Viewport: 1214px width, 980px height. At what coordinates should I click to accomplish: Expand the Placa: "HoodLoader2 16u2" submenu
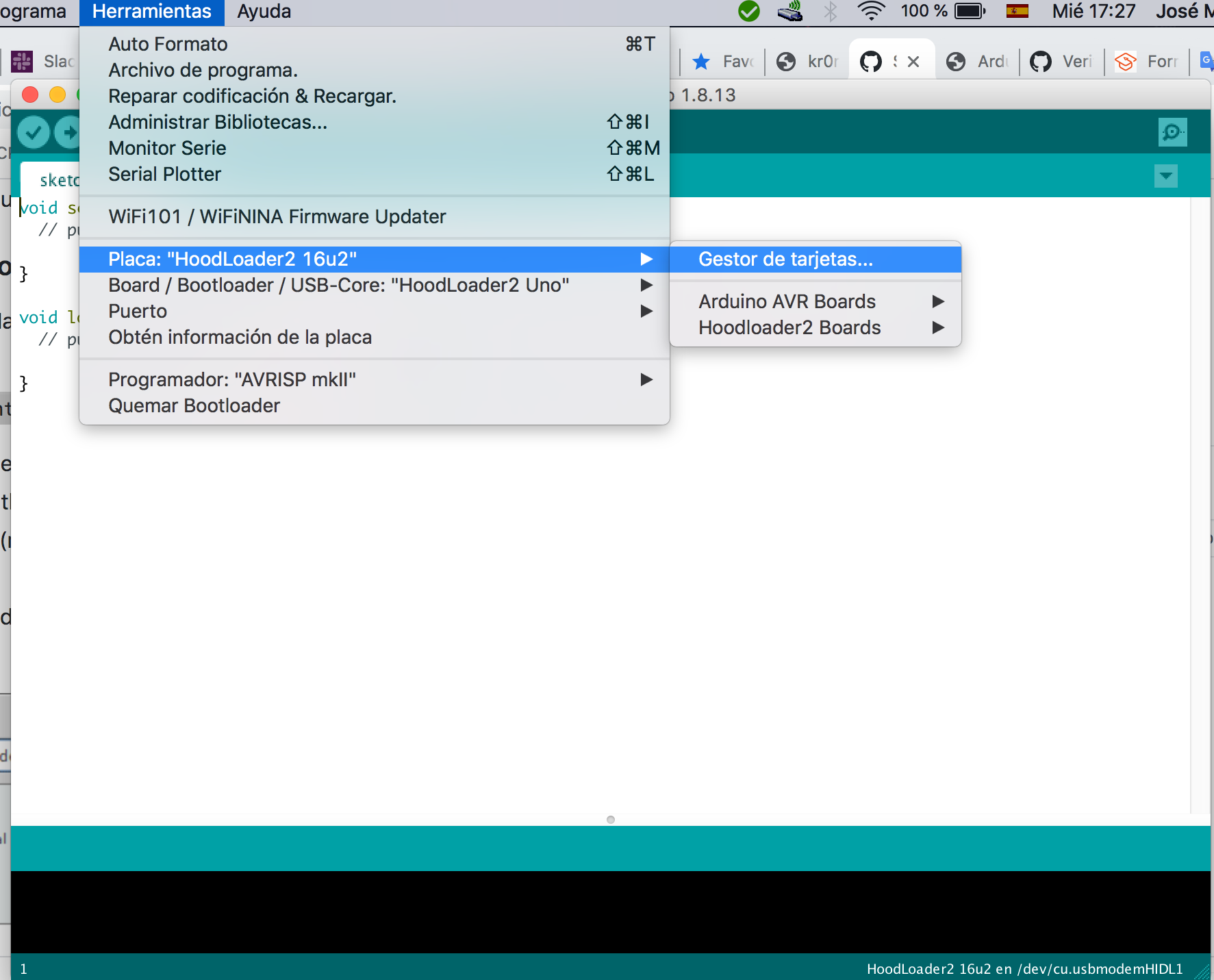[x=375, y=259]
